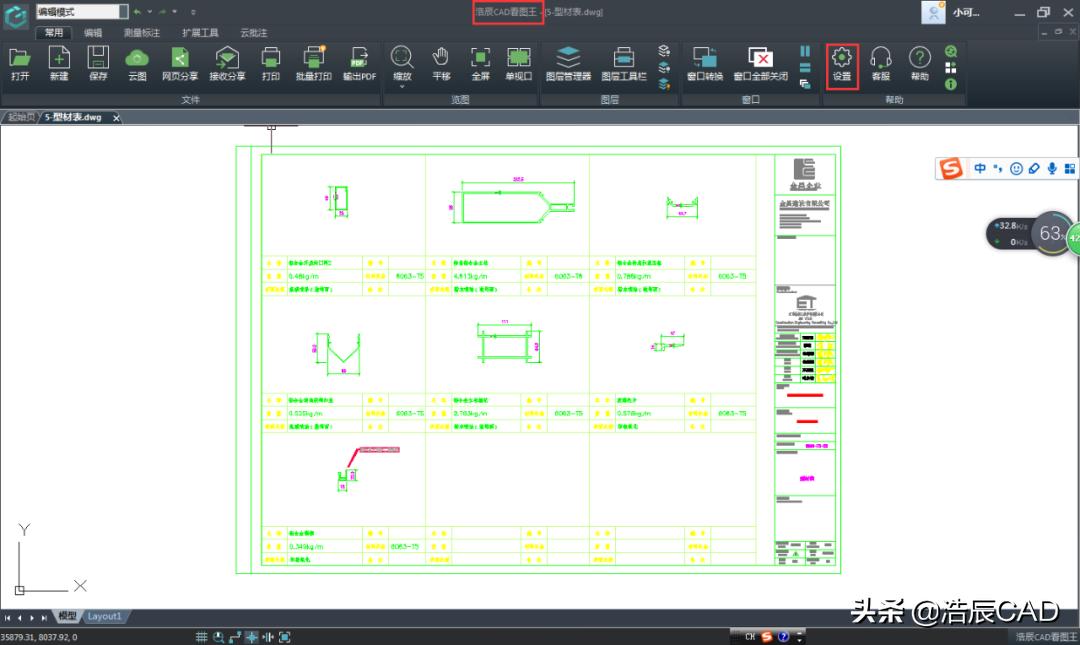Switch to 全屏 full screen view
1080x645 pixels.
click(x=480, y=64)
